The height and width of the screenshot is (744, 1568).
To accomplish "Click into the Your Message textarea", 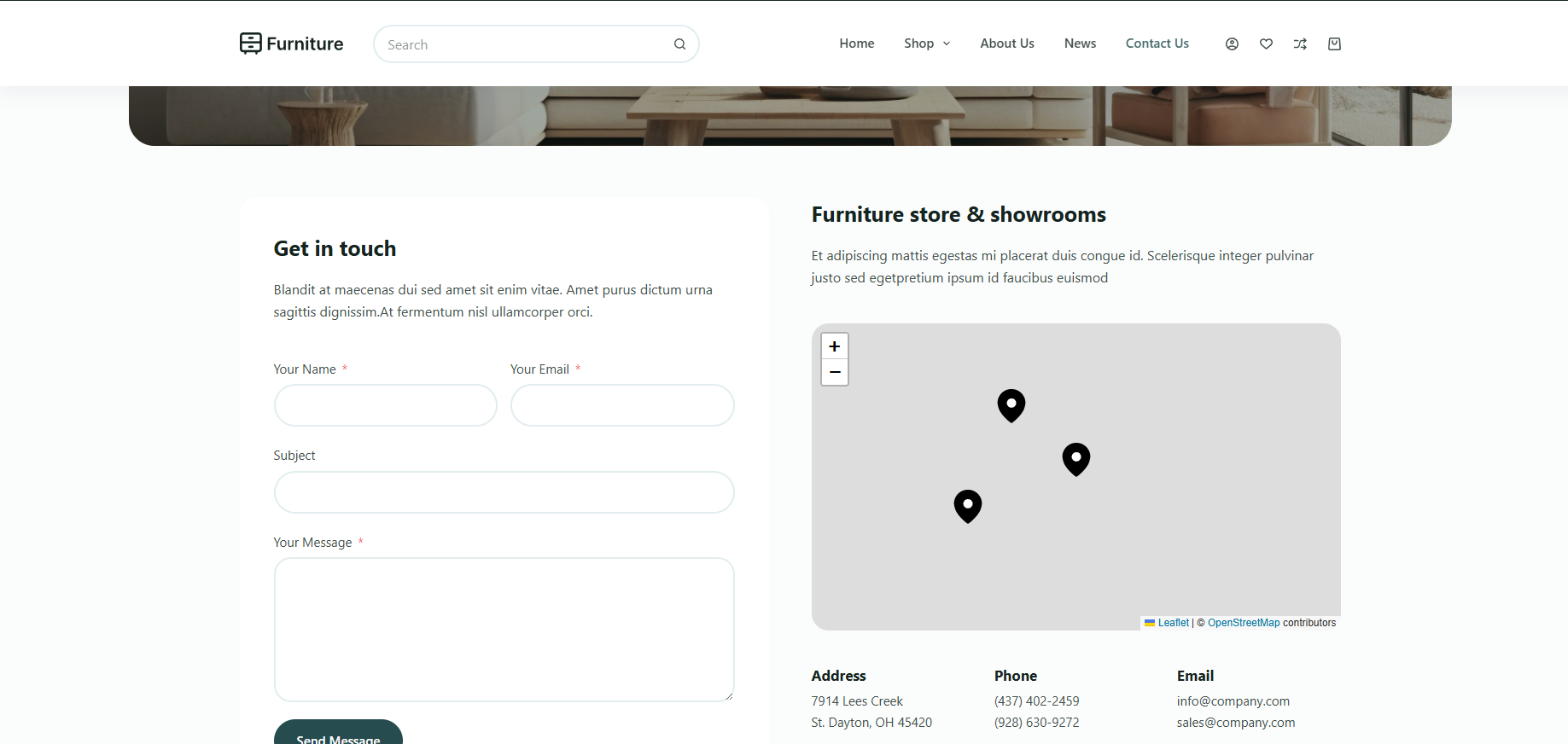I will (x=504, y=630).
